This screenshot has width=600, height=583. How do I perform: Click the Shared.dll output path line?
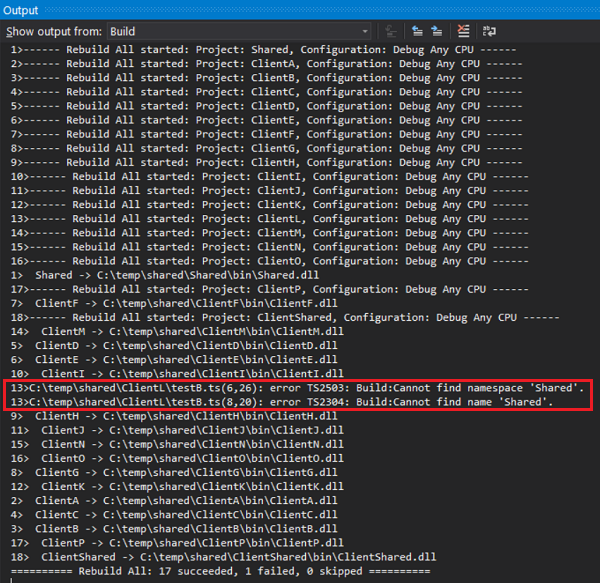[165, 275]
